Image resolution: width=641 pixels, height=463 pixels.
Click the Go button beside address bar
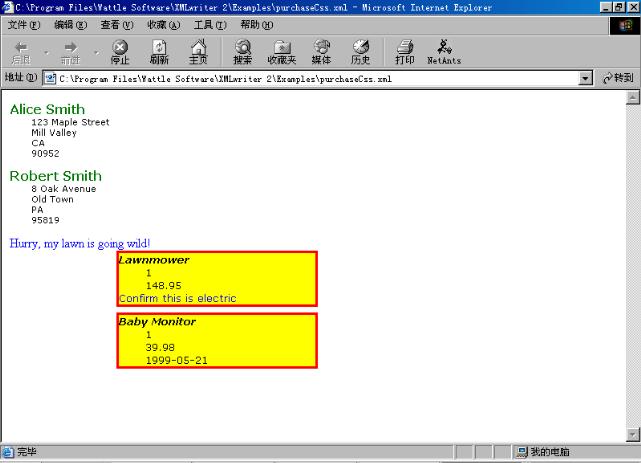(x=619, y=78)
